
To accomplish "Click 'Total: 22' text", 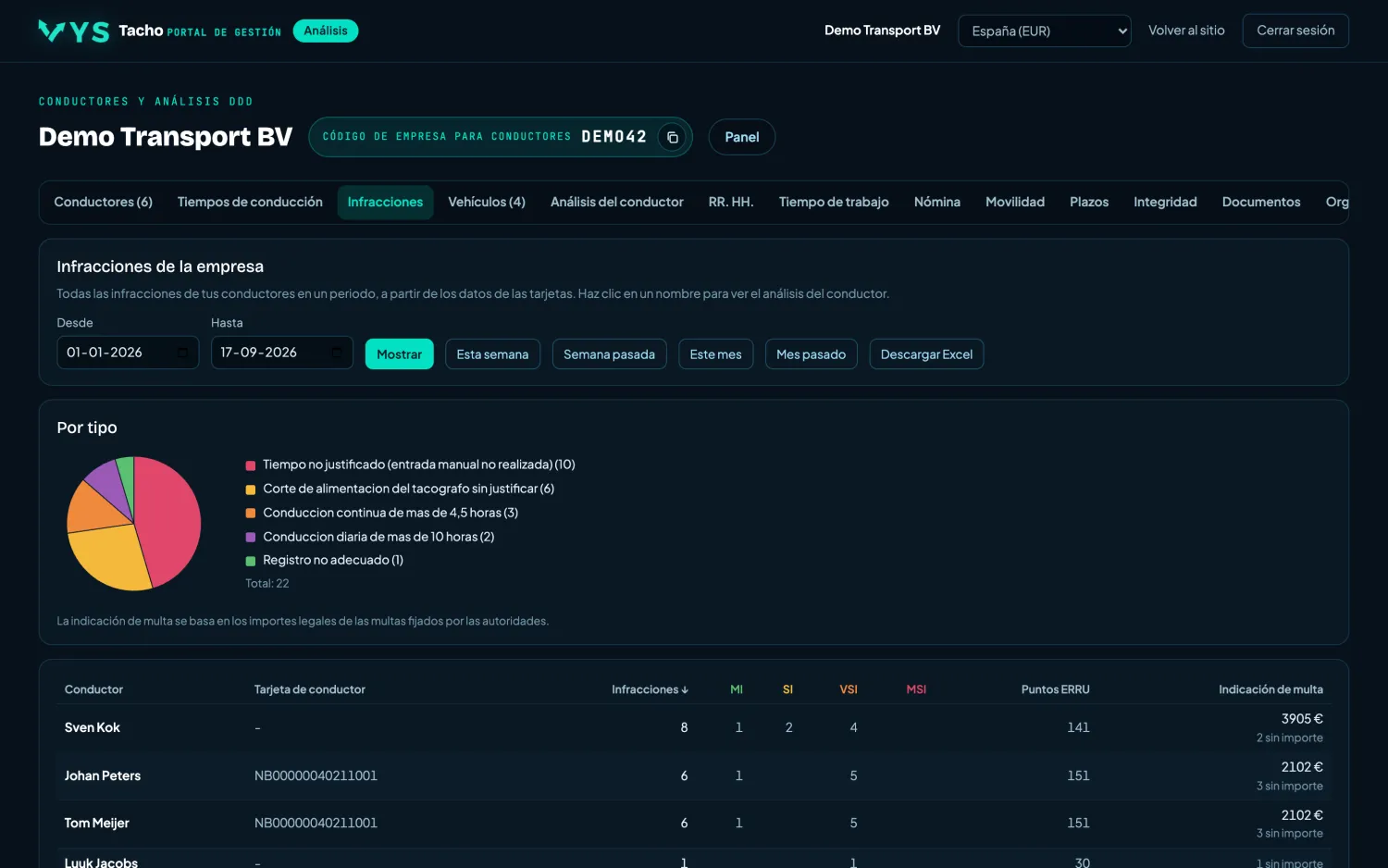I will point(267,584).
